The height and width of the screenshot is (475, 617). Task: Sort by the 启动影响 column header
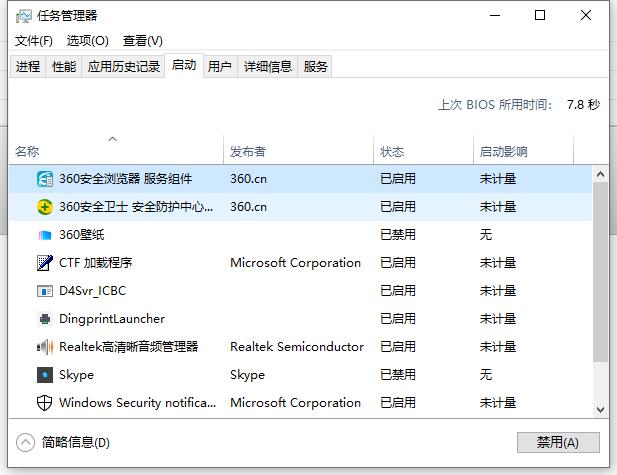503,152
